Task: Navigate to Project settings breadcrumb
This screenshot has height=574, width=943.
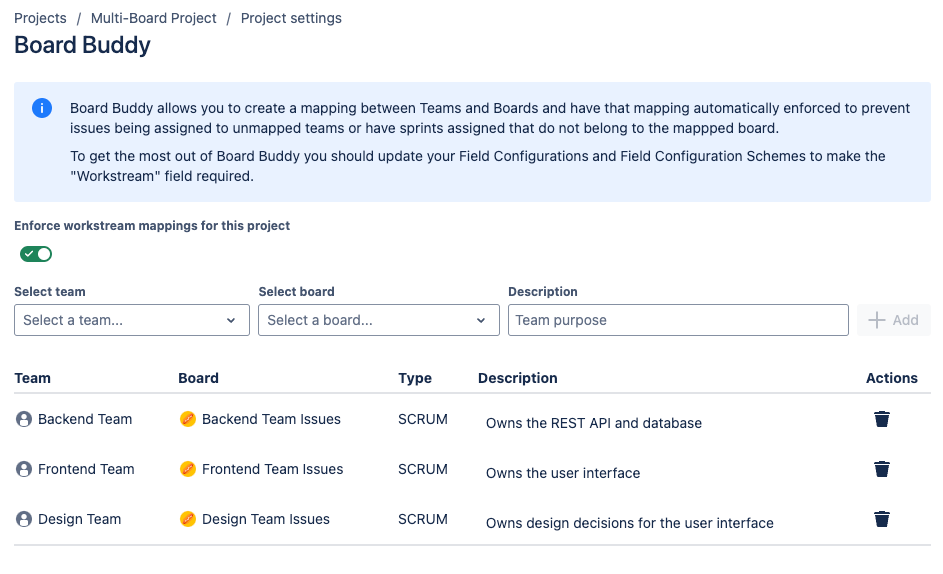Action: point(291,18)
